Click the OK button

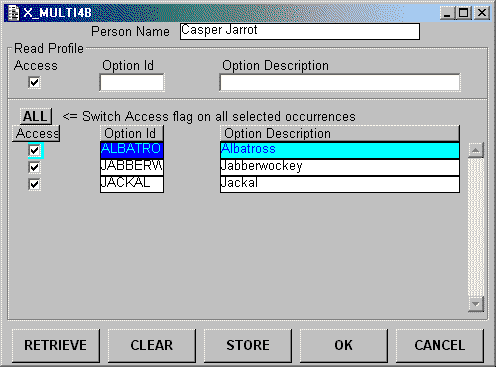[x=344, y=345]
